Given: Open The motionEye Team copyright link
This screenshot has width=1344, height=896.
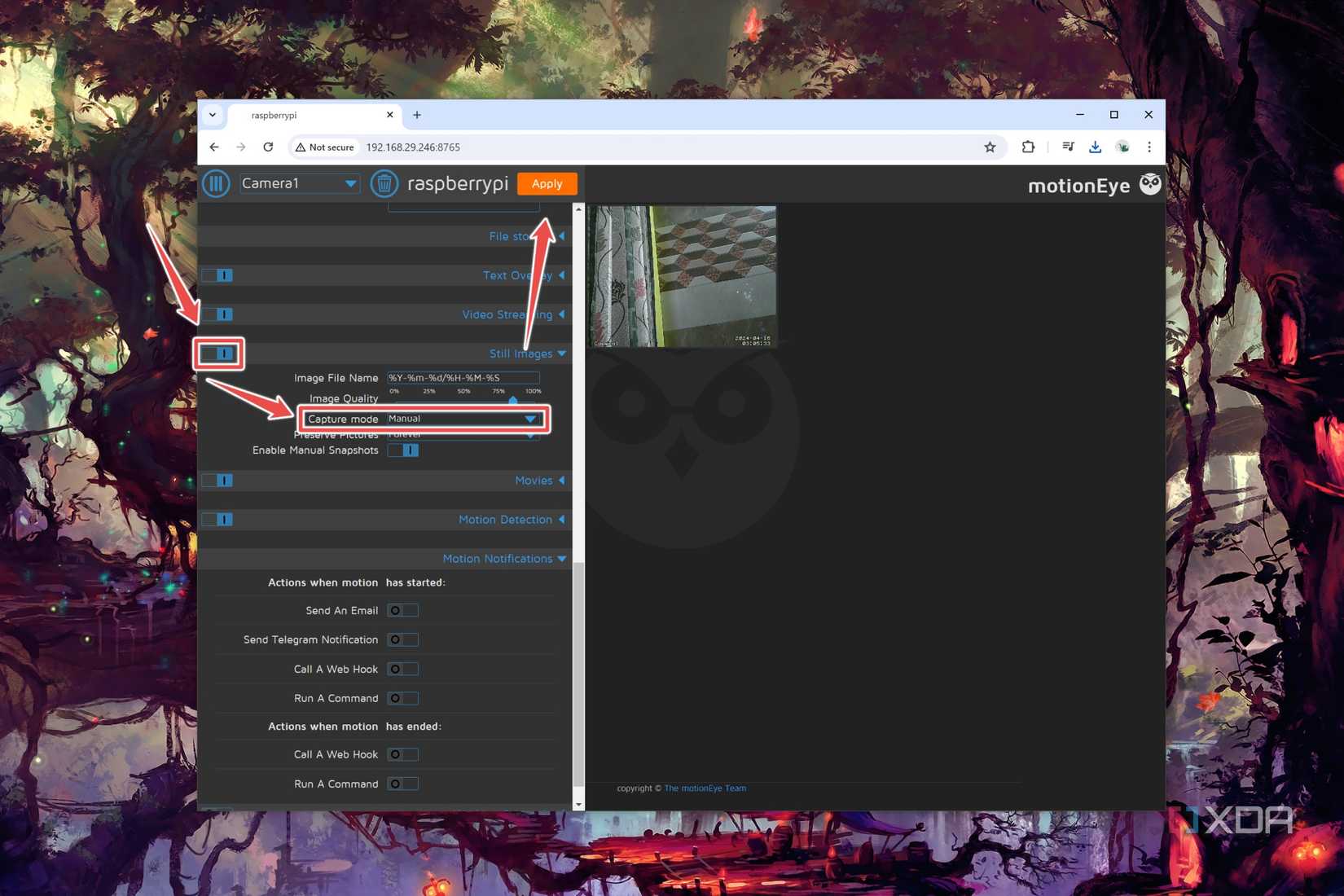Looking at the screenshot, I should (705, 788).
